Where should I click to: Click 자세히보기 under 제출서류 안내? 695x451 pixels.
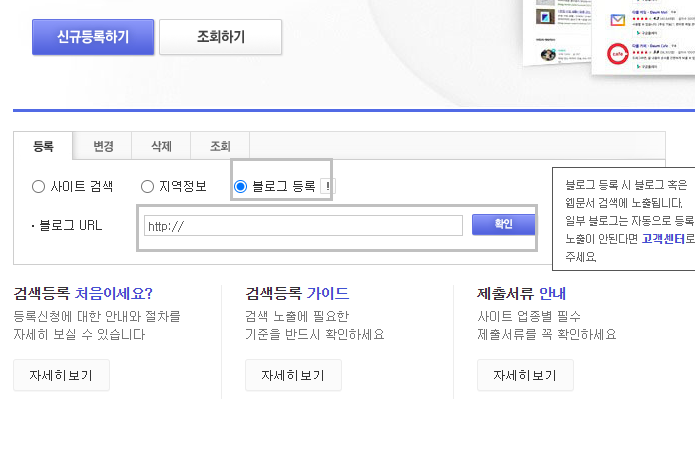click(x=525, y=375)
